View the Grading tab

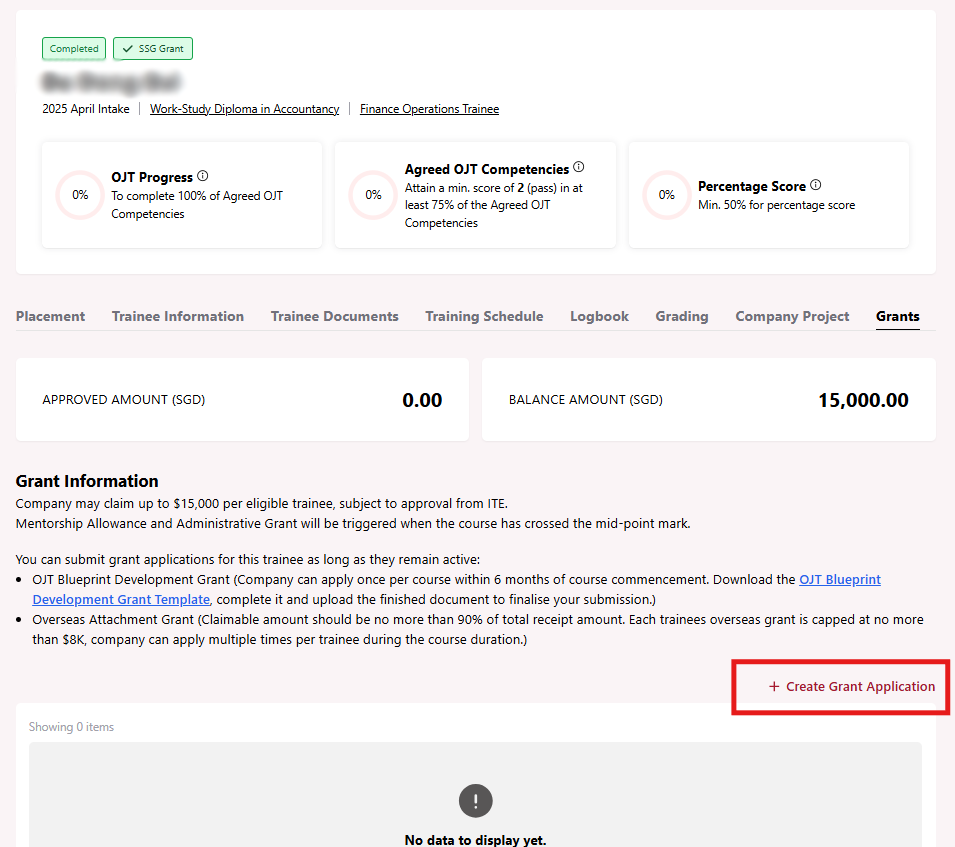pyautogui.click(x=682, y=316)
